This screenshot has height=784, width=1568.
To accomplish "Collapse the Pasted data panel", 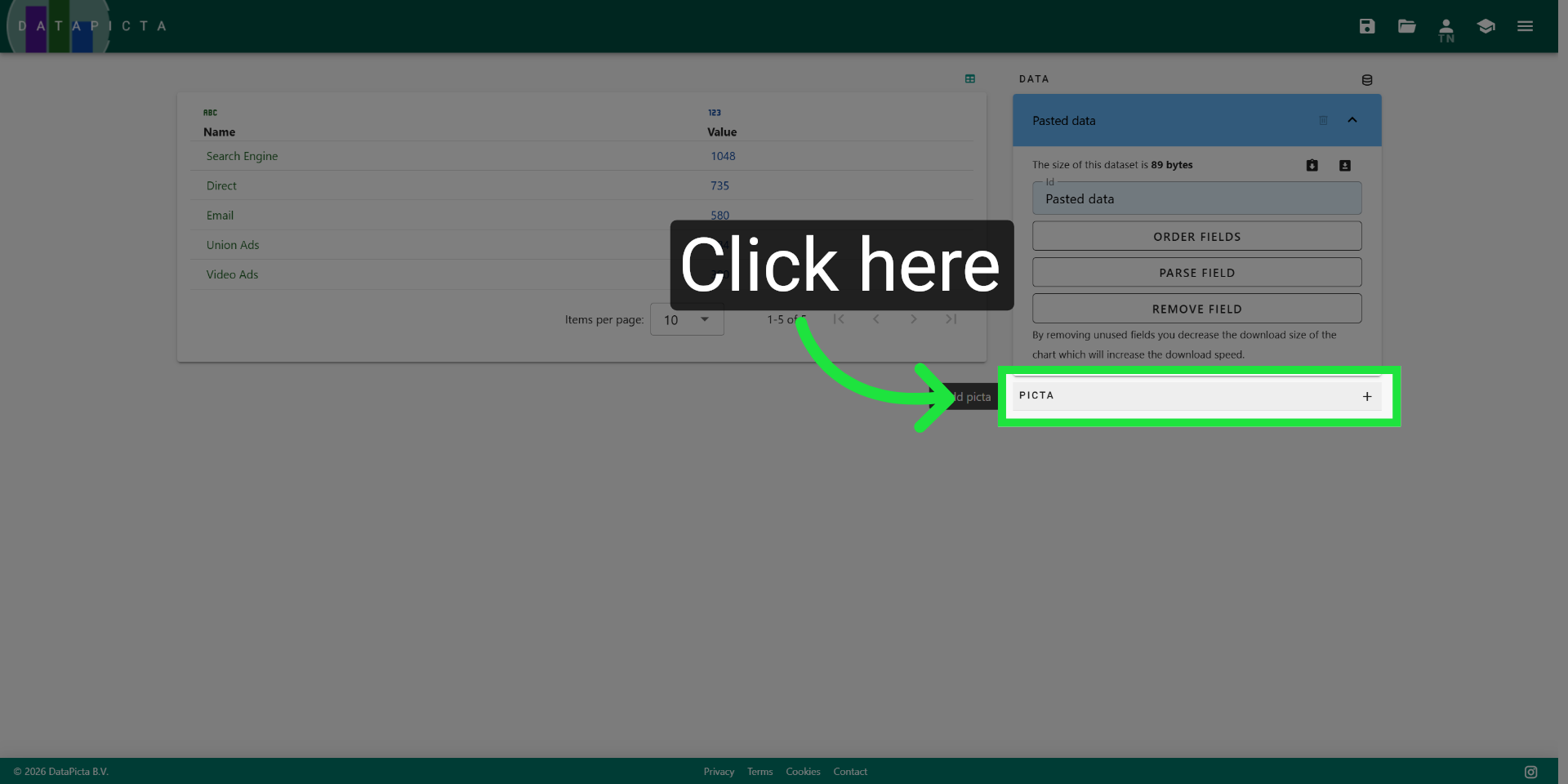I will 1353,120.
